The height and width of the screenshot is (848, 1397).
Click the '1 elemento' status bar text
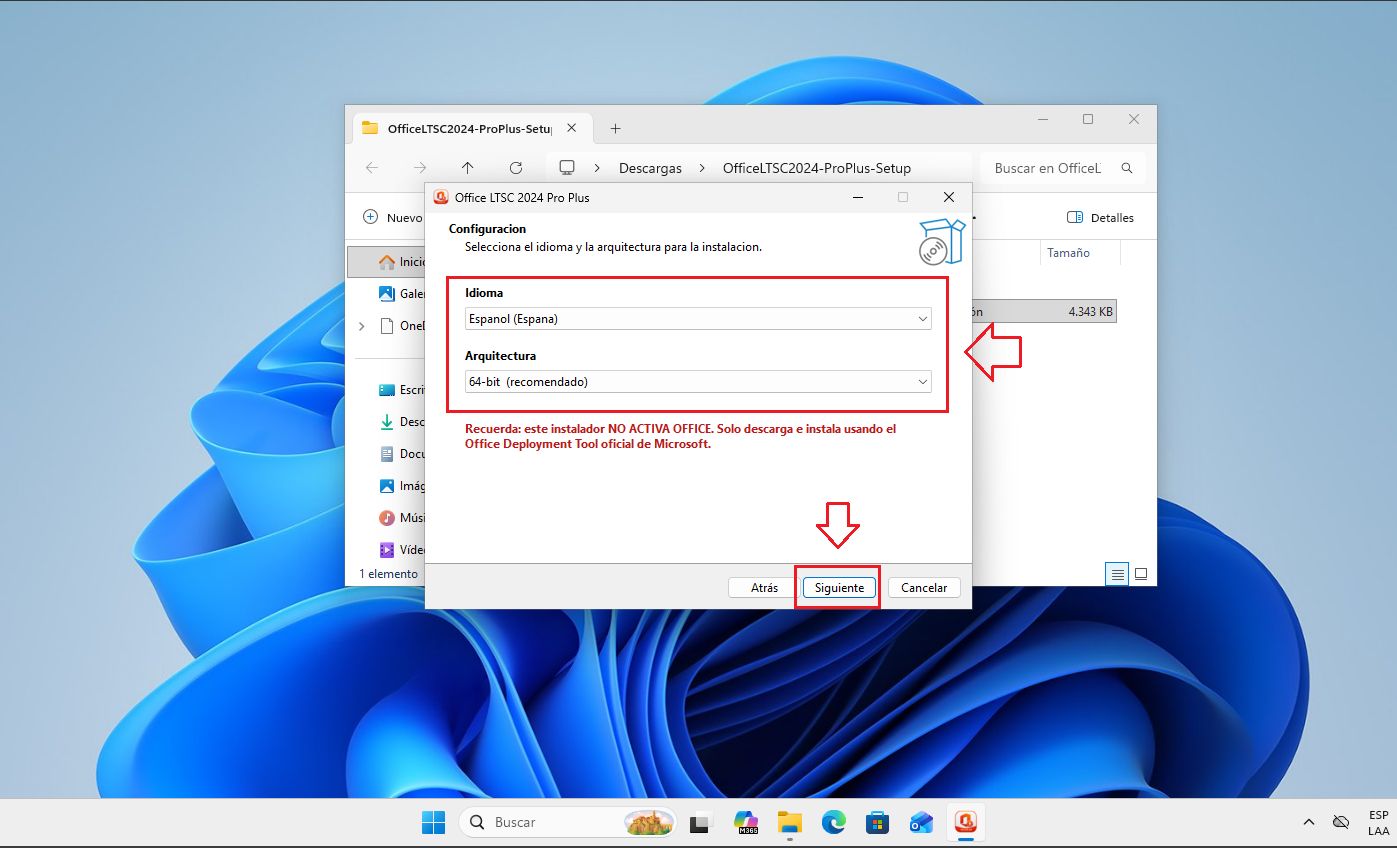(388, 574)
